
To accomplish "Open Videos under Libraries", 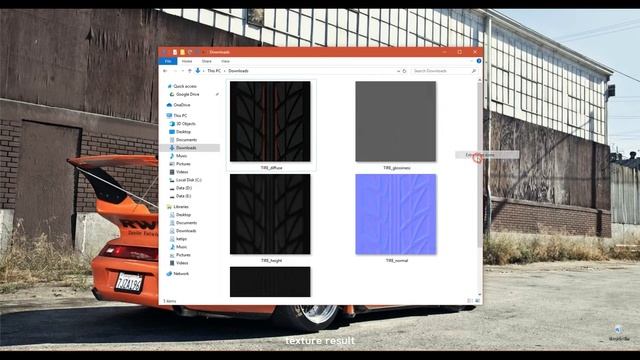I will click(182, 263).
